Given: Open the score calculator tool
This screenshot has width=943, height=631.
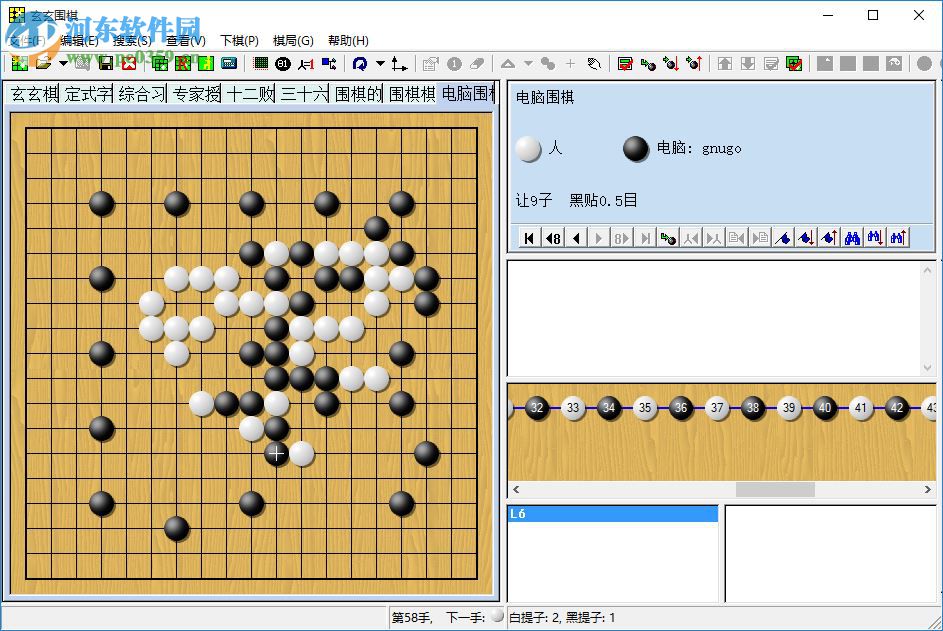Looking at the screenshot, I should coord(229,63).
